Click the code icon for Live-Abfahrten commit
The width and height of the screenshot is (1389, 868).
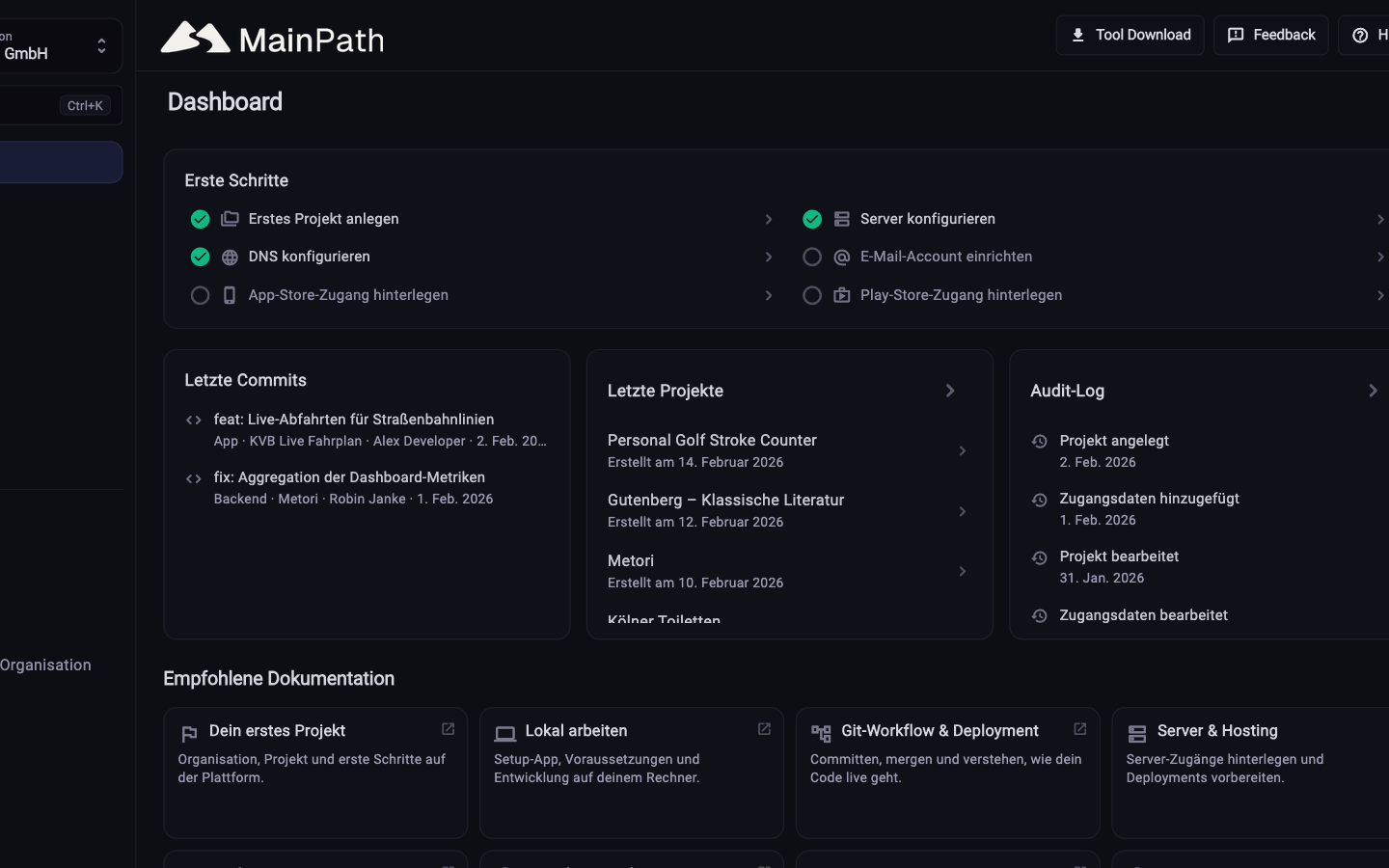point(194,420)
